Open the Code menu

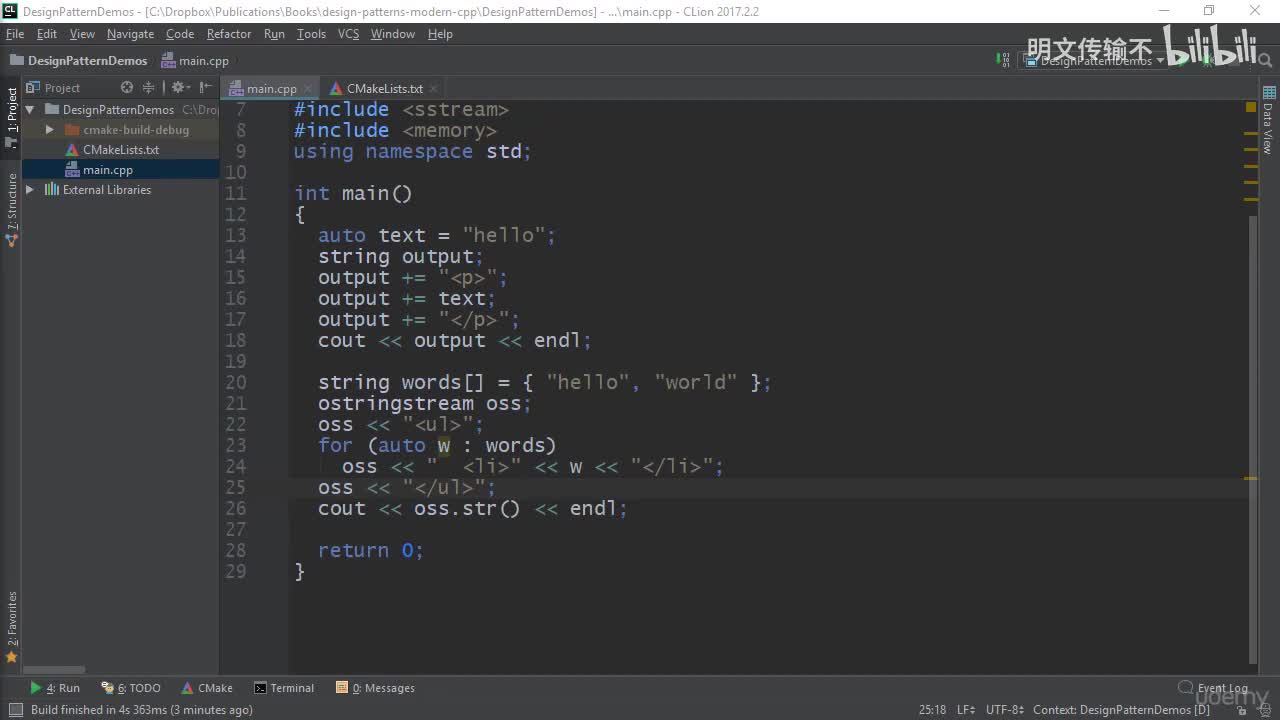tap(180, 34)
